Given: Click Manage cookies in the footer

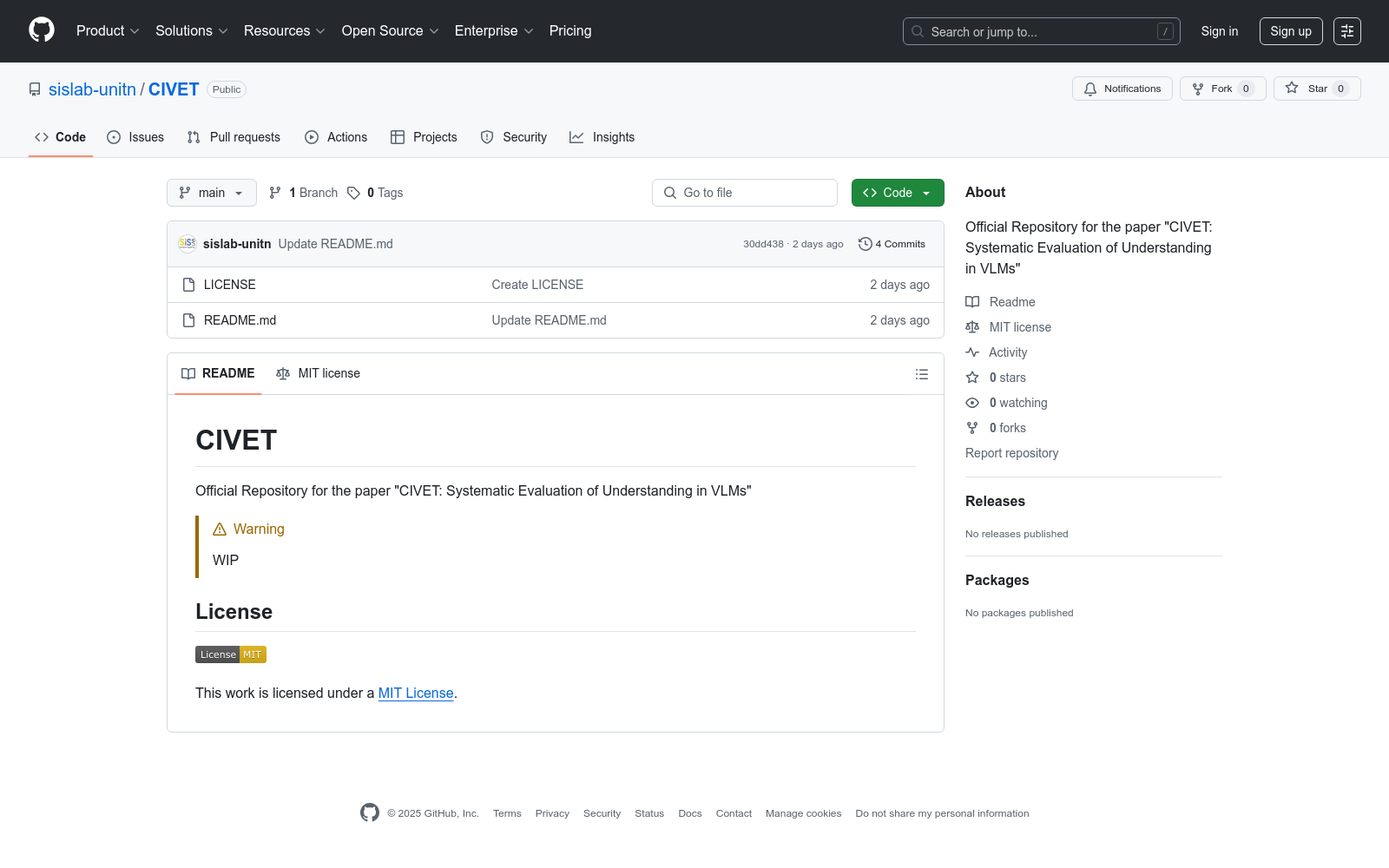Looking at the screenshot, I should [x=803, y=814].
